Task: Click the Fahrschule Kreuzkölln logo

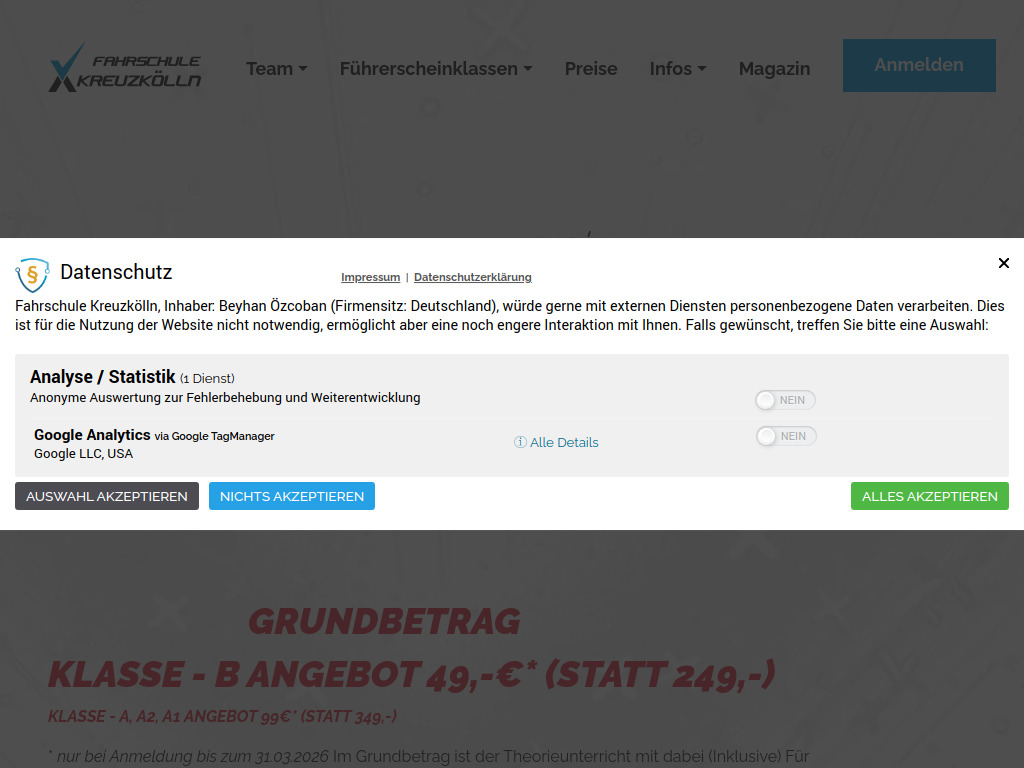Action: (x=124, y=67)
